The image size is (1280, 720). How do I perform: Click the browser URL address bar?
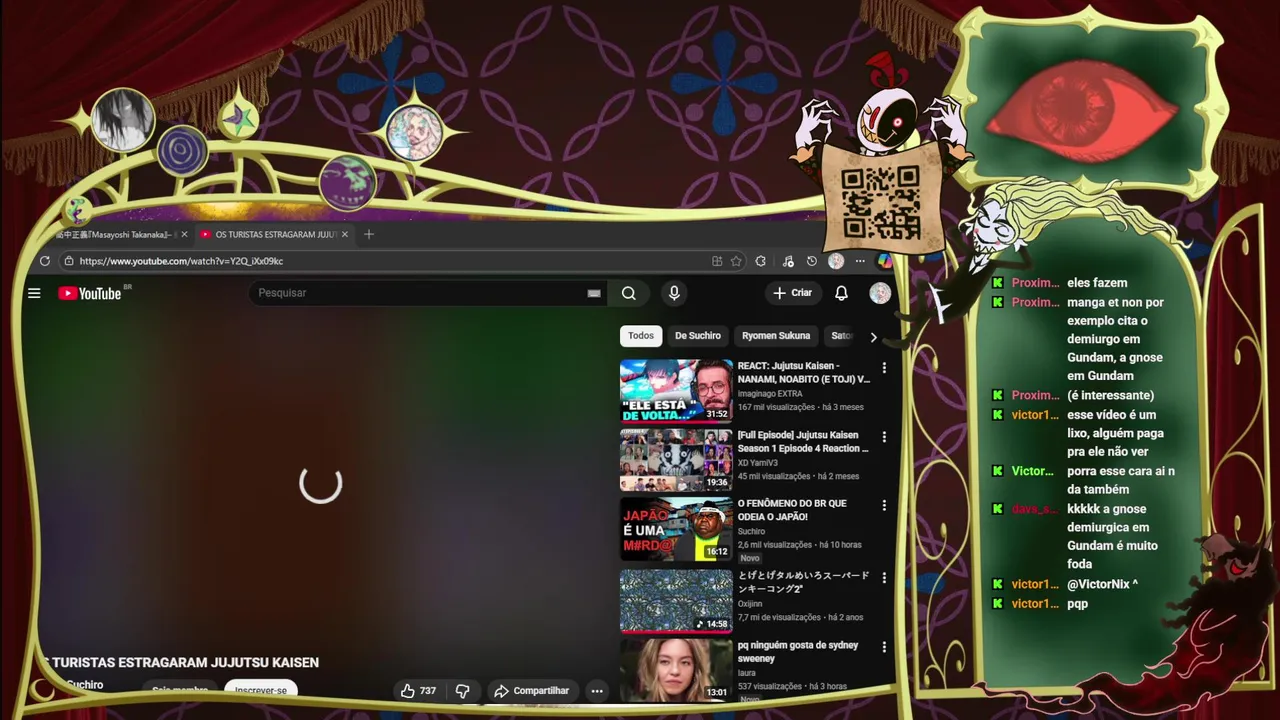[390, 261]
